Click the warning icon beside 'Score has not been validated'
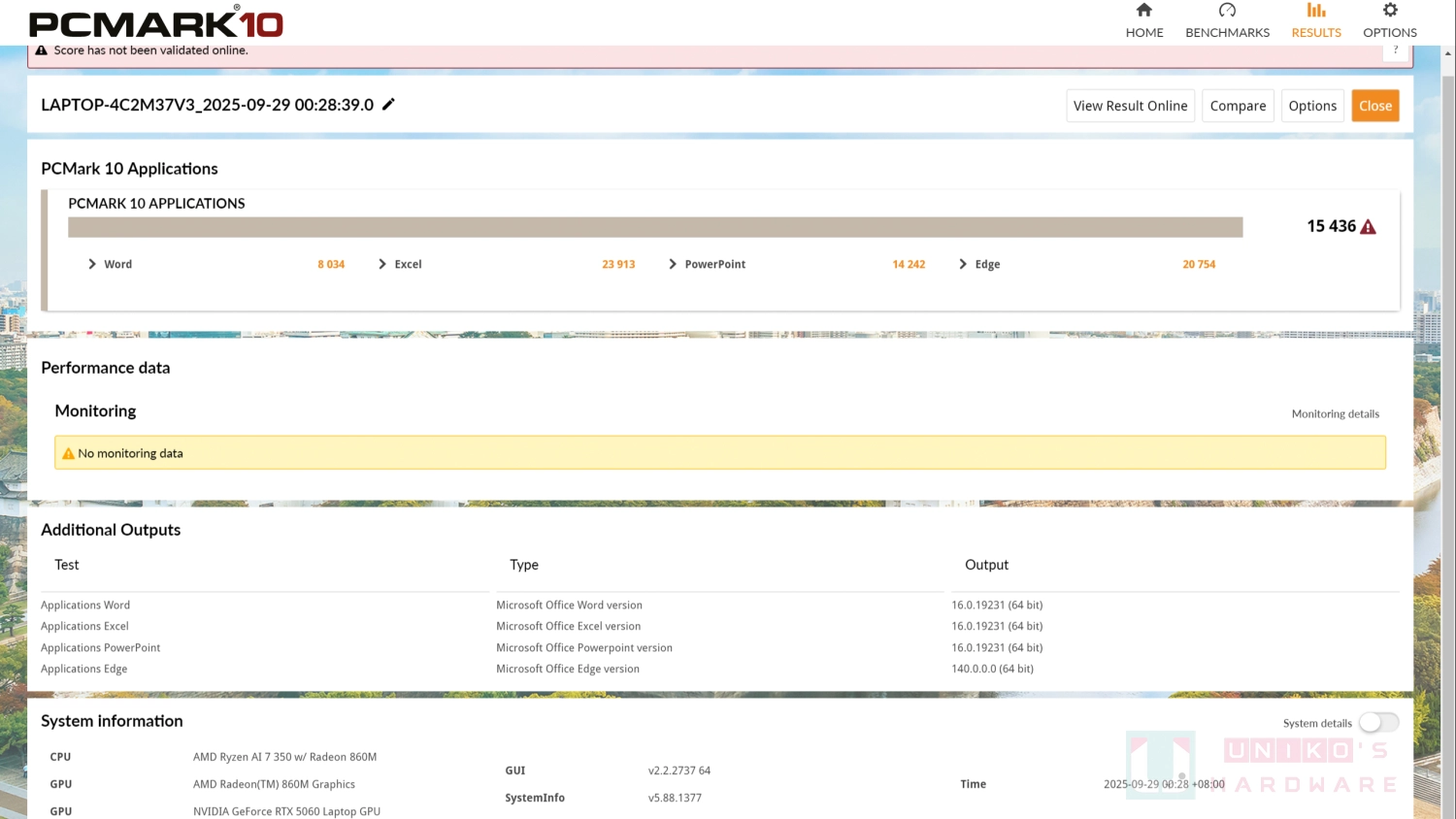Image resolution: width=1456 pixels, height=819 pixels. click(42, 50)
